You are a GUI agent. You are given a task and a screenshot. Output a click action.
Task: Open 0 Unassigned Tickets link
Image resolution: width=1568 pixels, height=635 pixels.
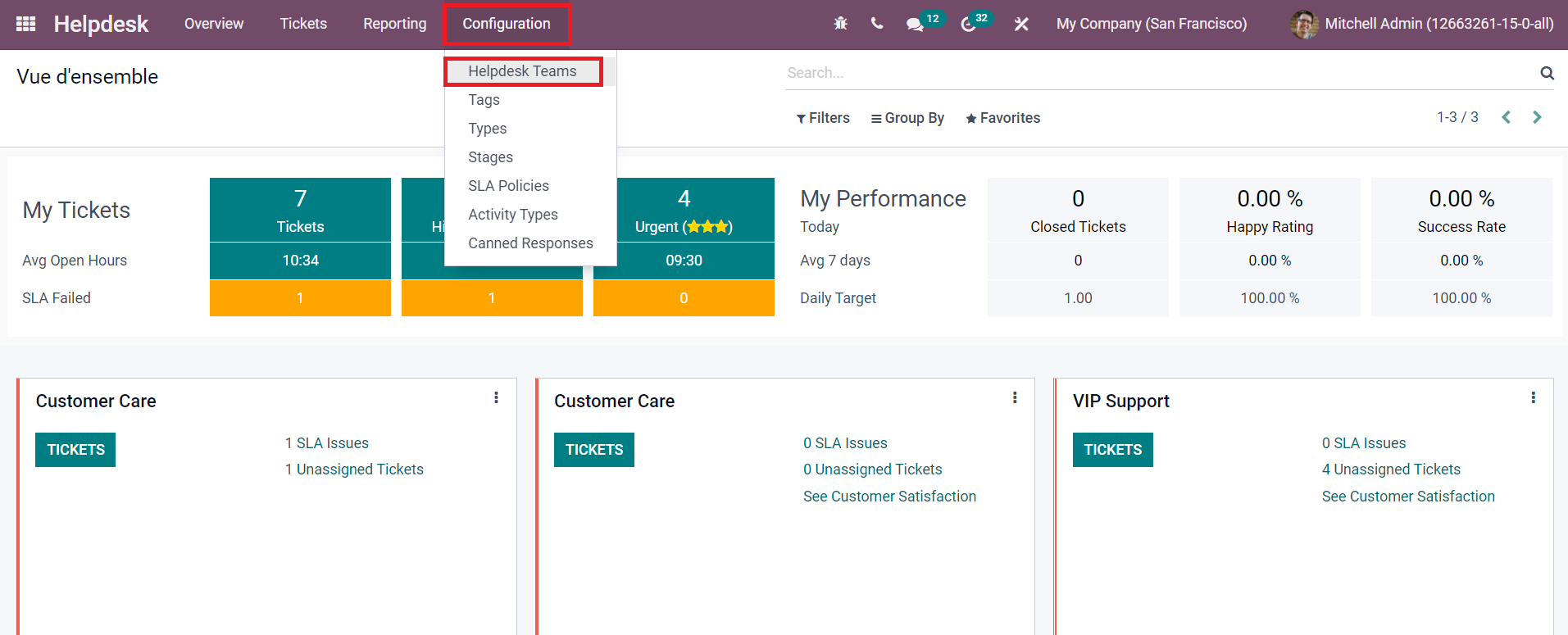[x=873, y=469]
